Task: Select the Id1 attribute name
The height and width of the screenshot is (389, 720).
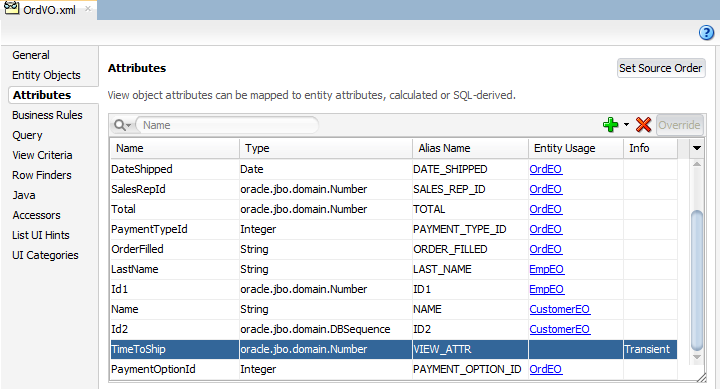Action: [x=119, y=289]
